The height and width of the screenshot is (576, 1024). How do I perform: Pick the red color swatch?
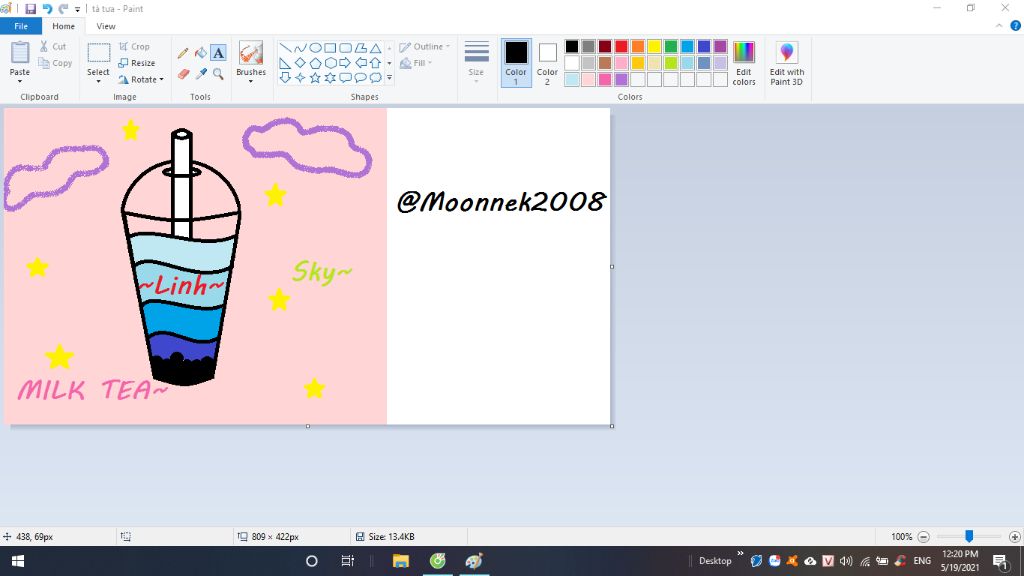[621, 46]
